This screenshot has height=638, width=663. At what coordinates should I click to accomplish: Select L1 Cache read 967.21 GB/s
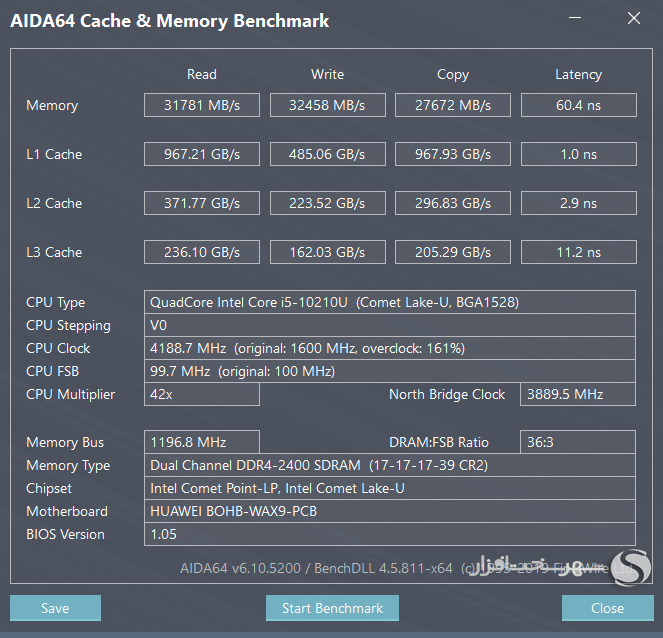[x=202, y=154]
